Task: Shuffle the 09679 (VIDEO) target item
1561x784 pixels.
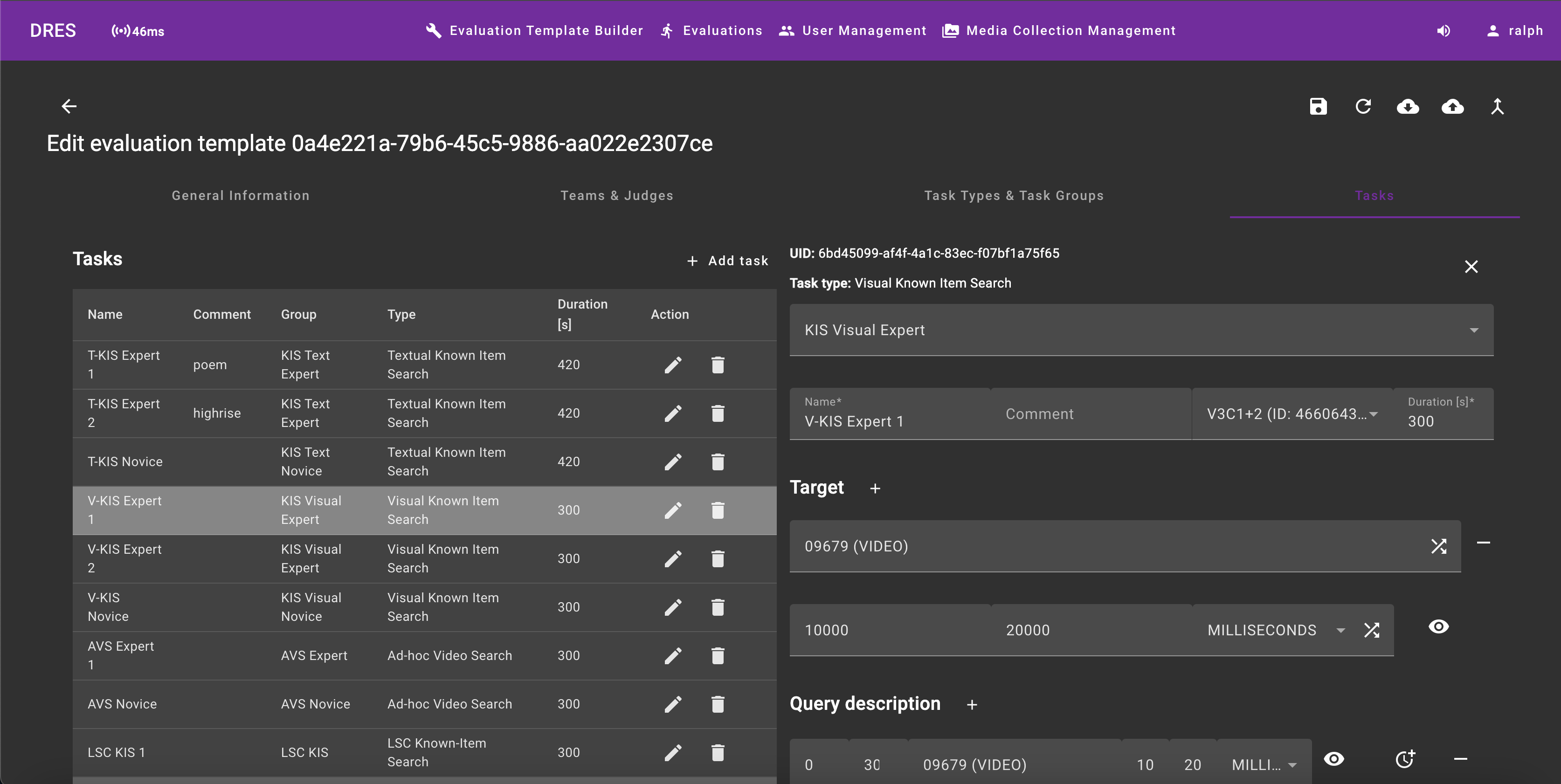Action: click(1438, 546)
